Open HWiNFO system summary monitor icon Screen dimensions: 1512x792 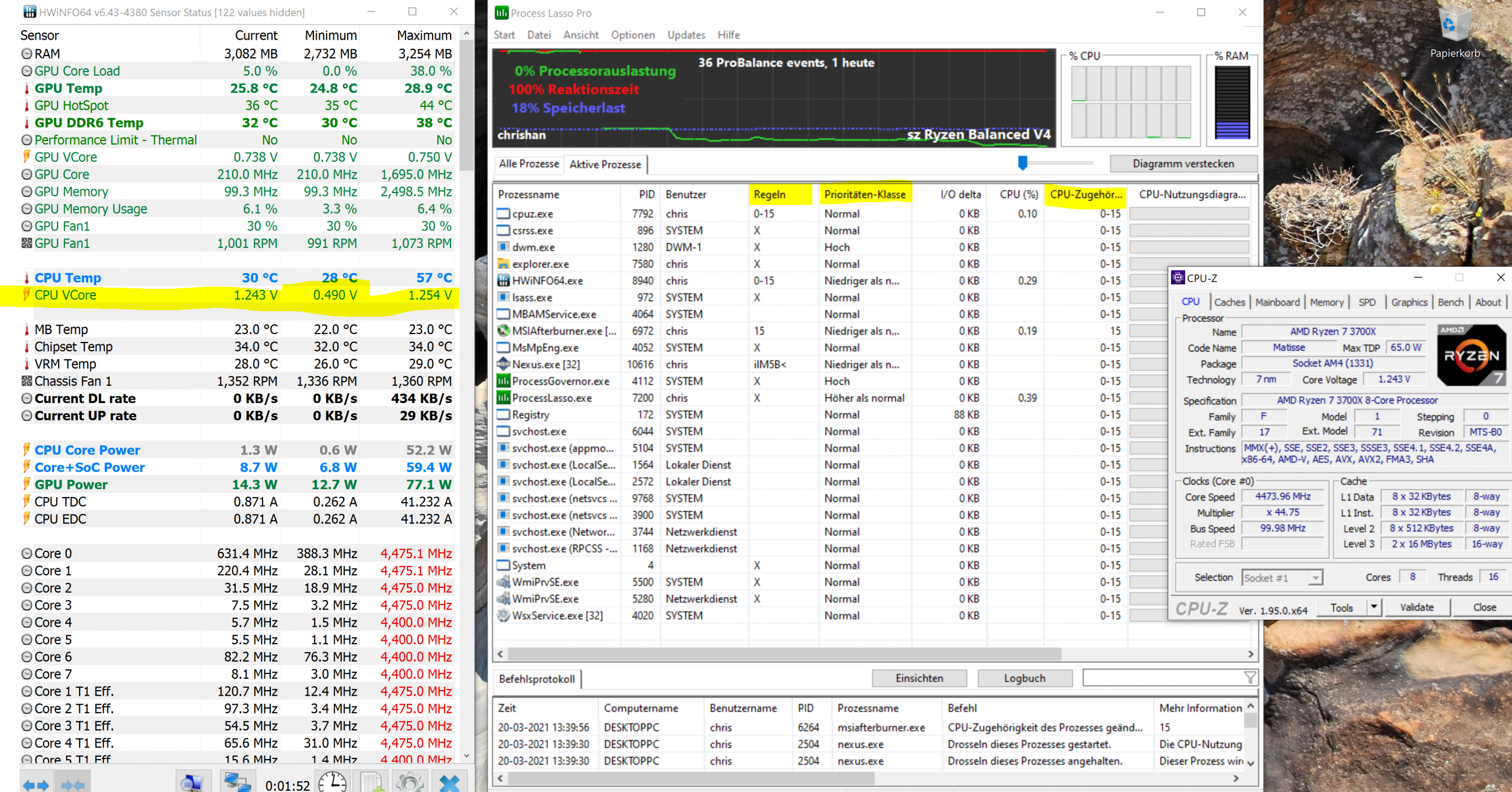(x=192, y=783)
